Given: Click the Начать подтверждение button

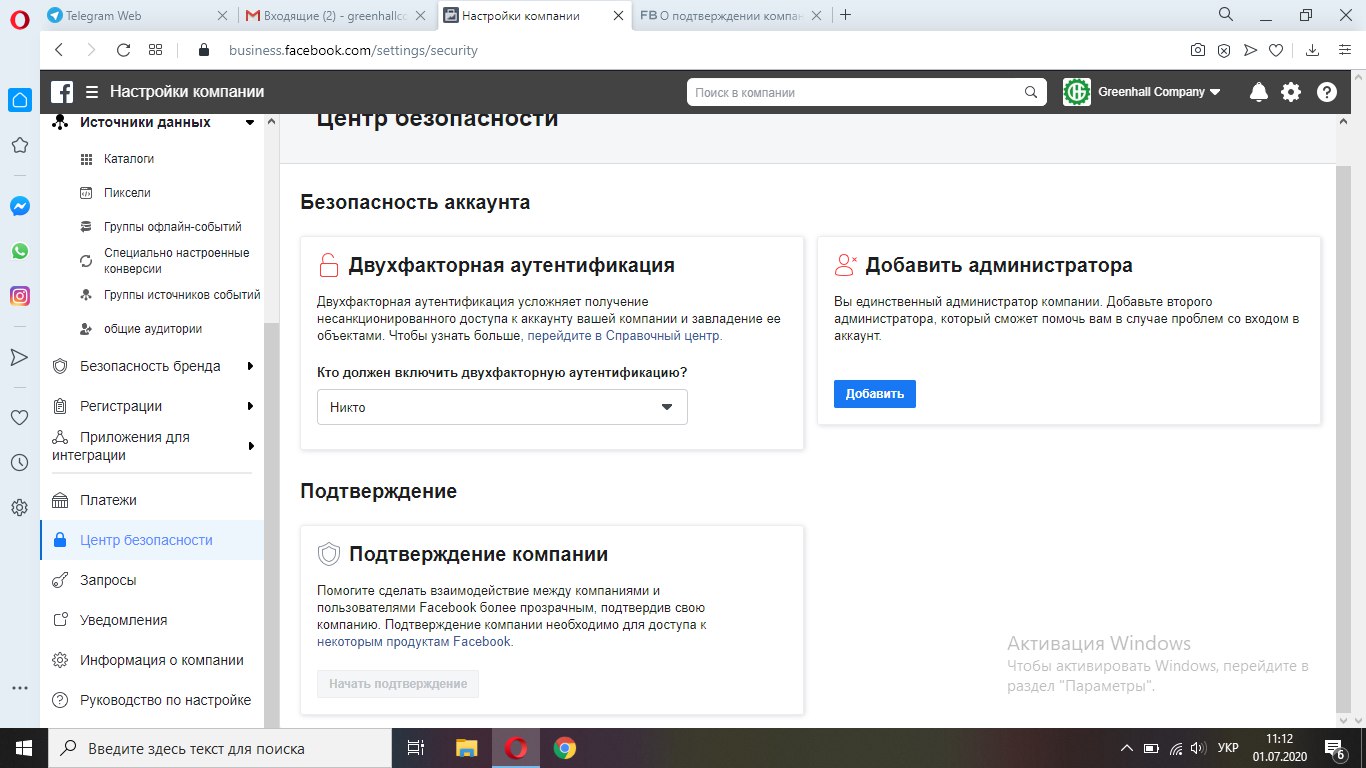Looking at the screenshot, I should (398, 684).
